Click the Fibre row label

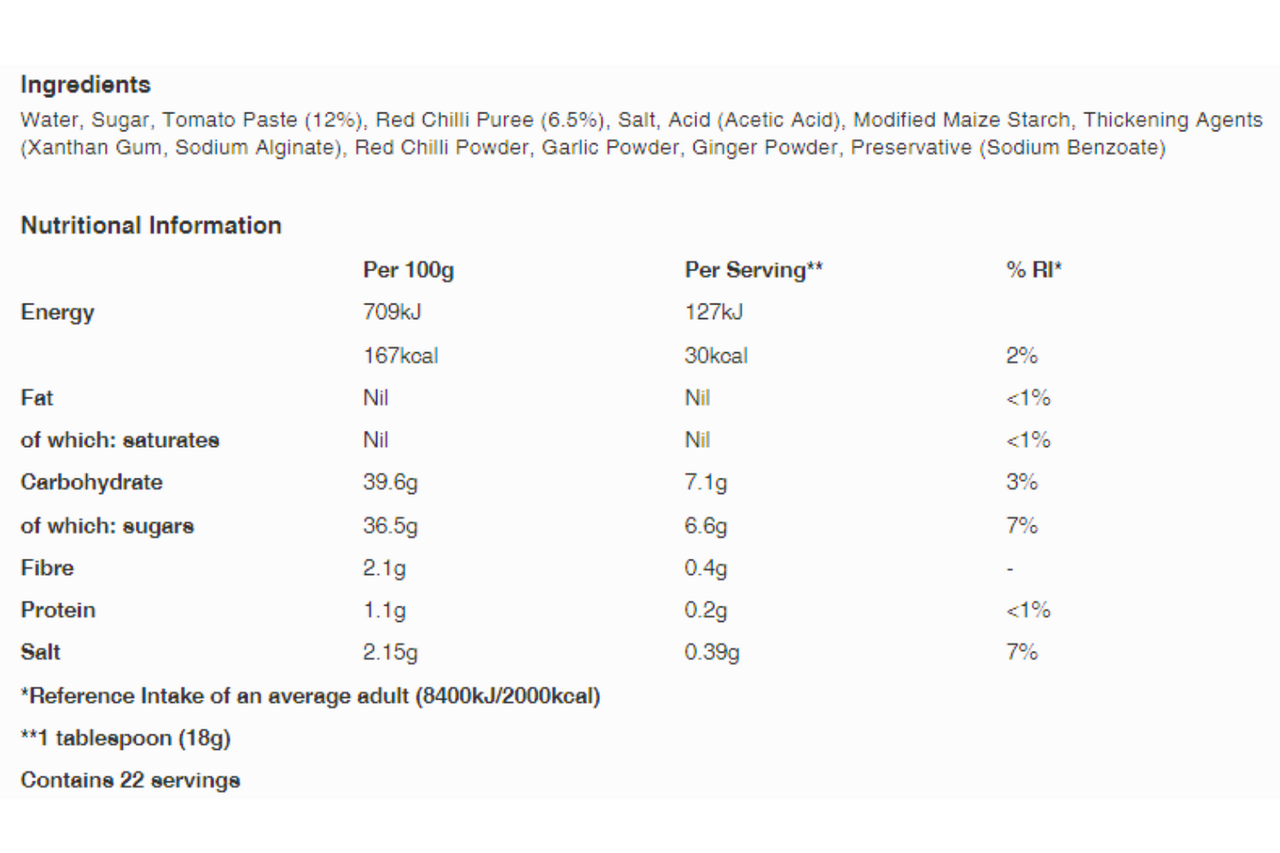pyautogui.click(x=47, y=567)
